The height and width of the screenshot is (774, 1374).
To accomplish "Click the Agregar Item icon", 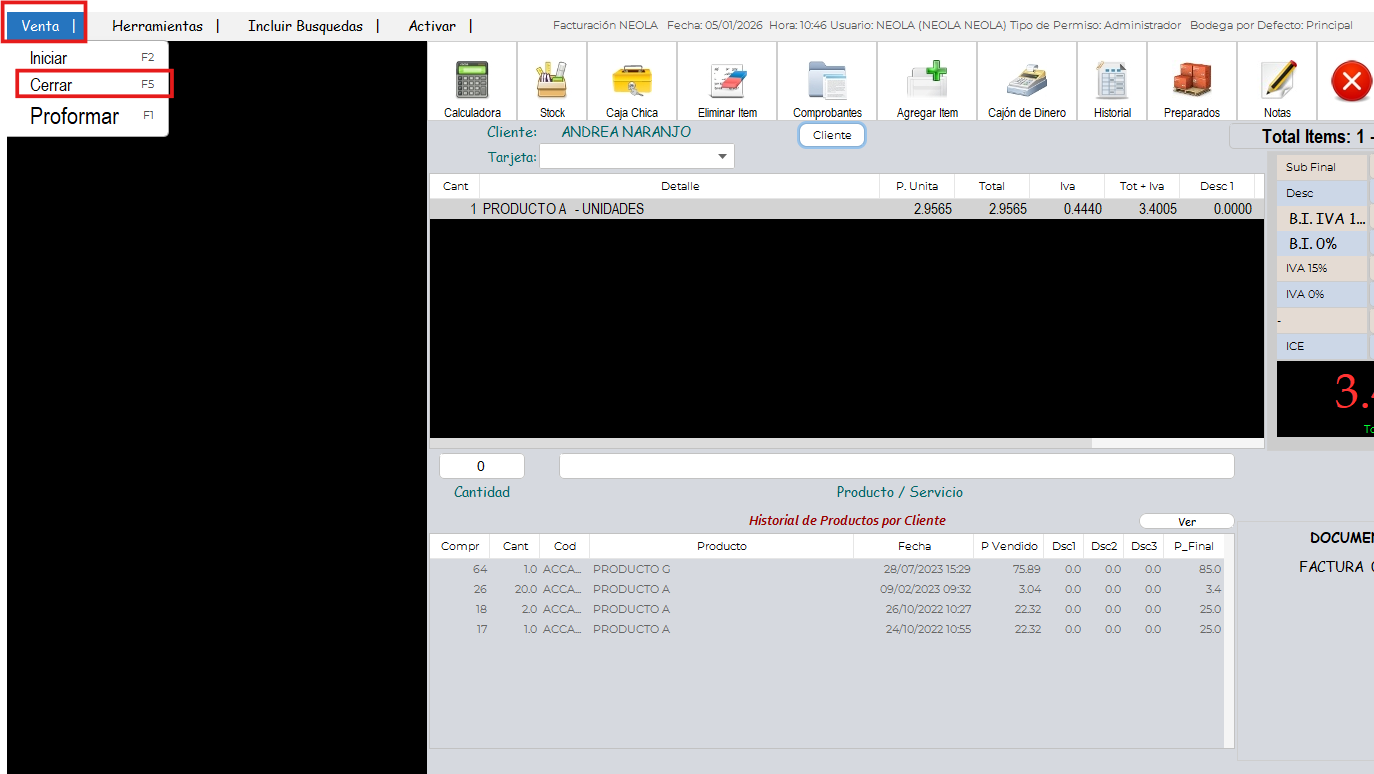I will (x=927, y=81).
